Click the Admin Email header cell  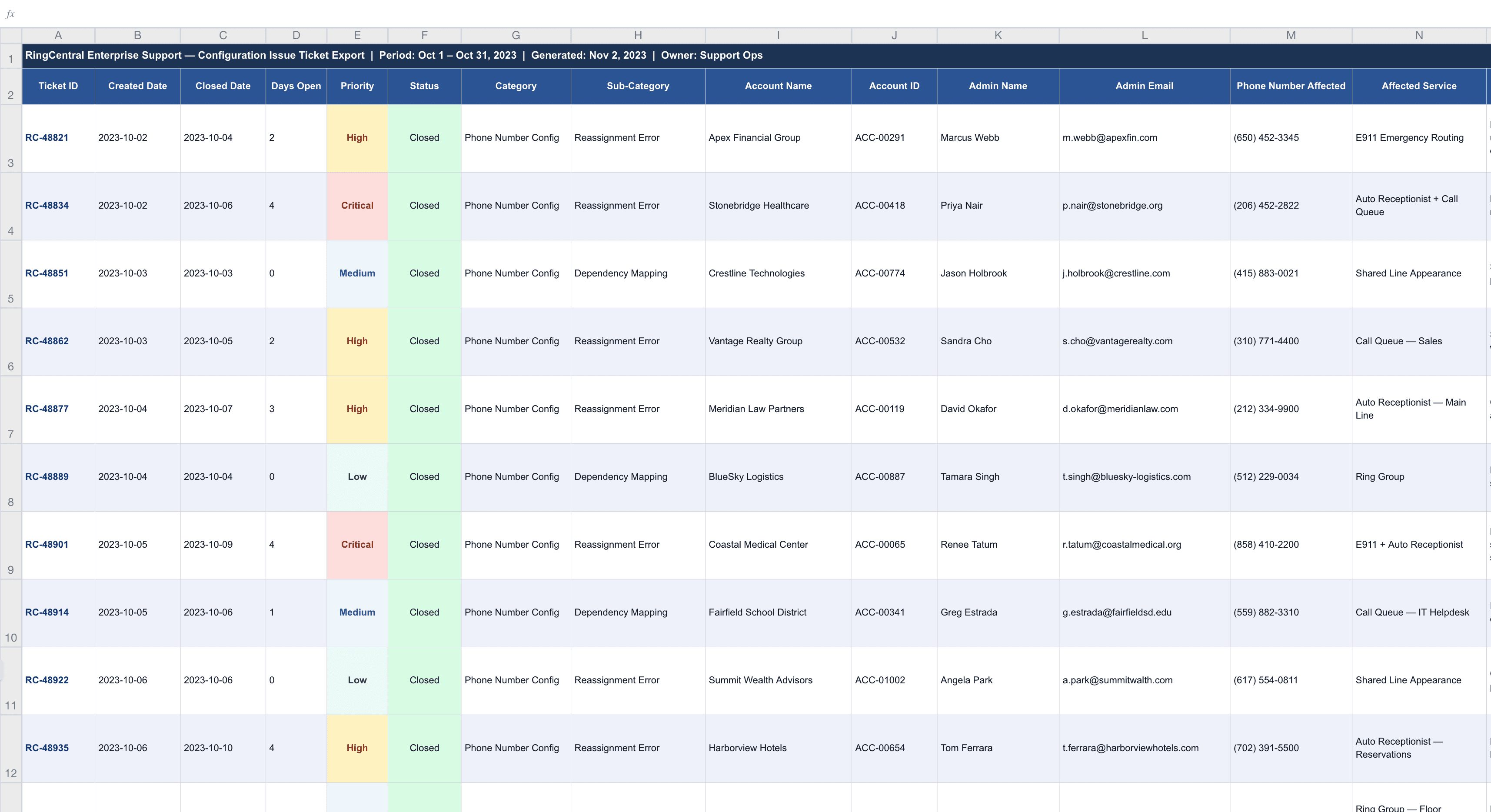(x=1144, y=86)
